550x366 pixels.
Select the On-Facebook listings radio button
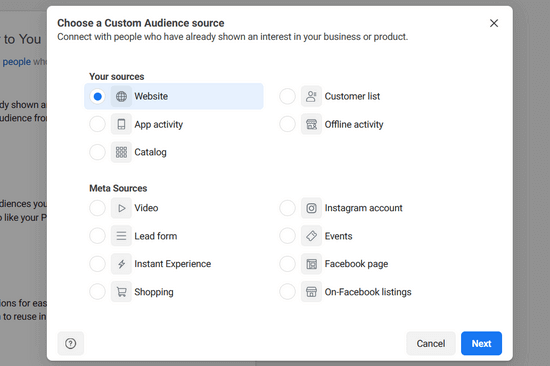pos(287,292)
